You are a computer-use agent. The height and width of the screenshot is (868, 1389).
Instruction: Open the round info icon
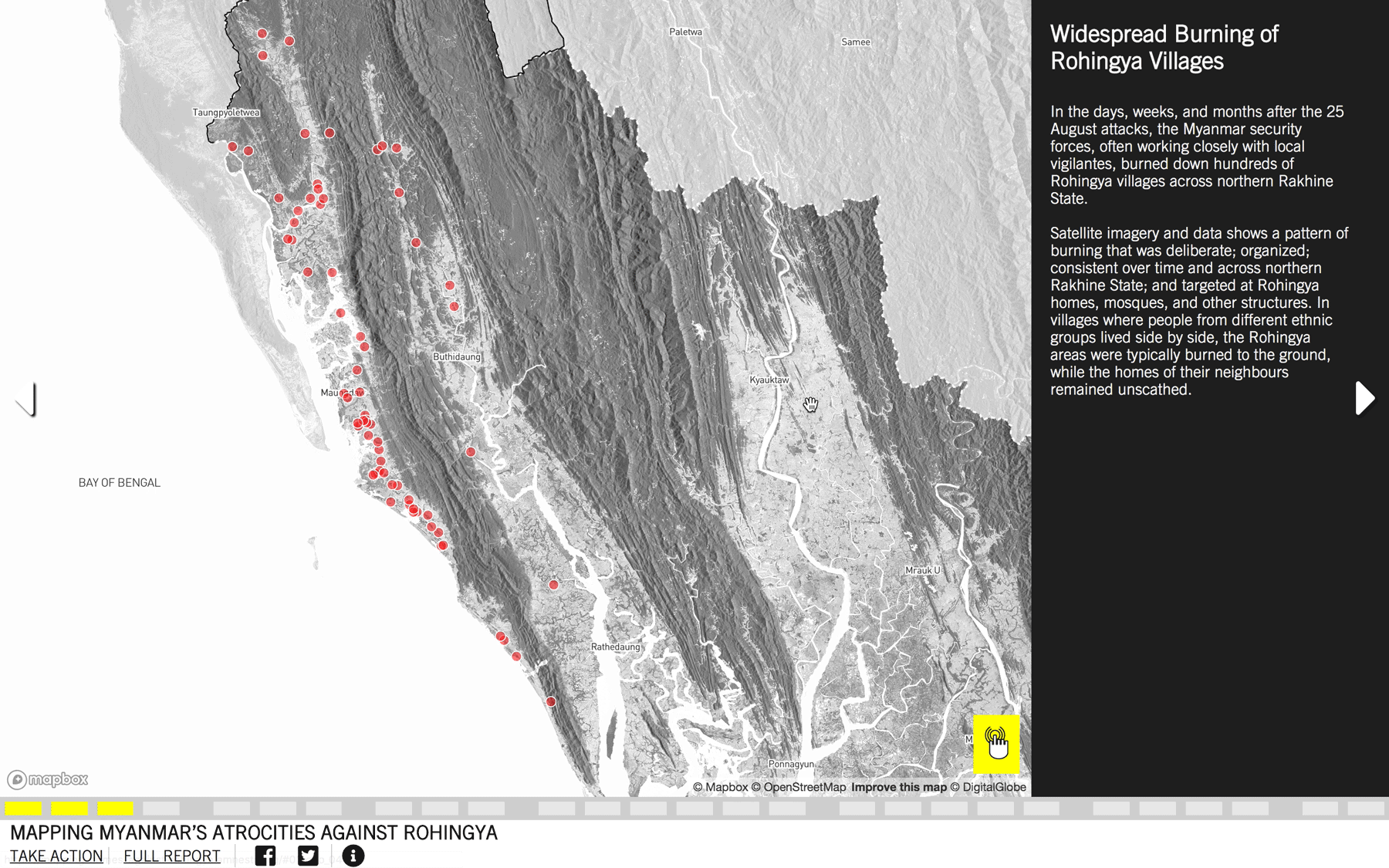(x=353, y=856)
